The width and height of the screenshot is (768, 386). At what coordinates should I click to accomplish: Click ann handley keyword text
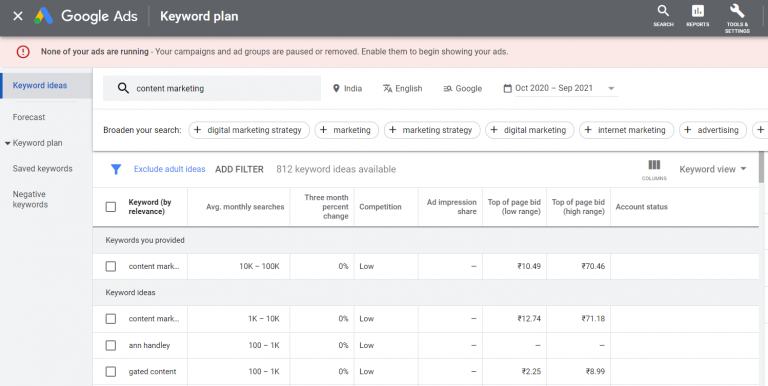(x=149, y=345)
